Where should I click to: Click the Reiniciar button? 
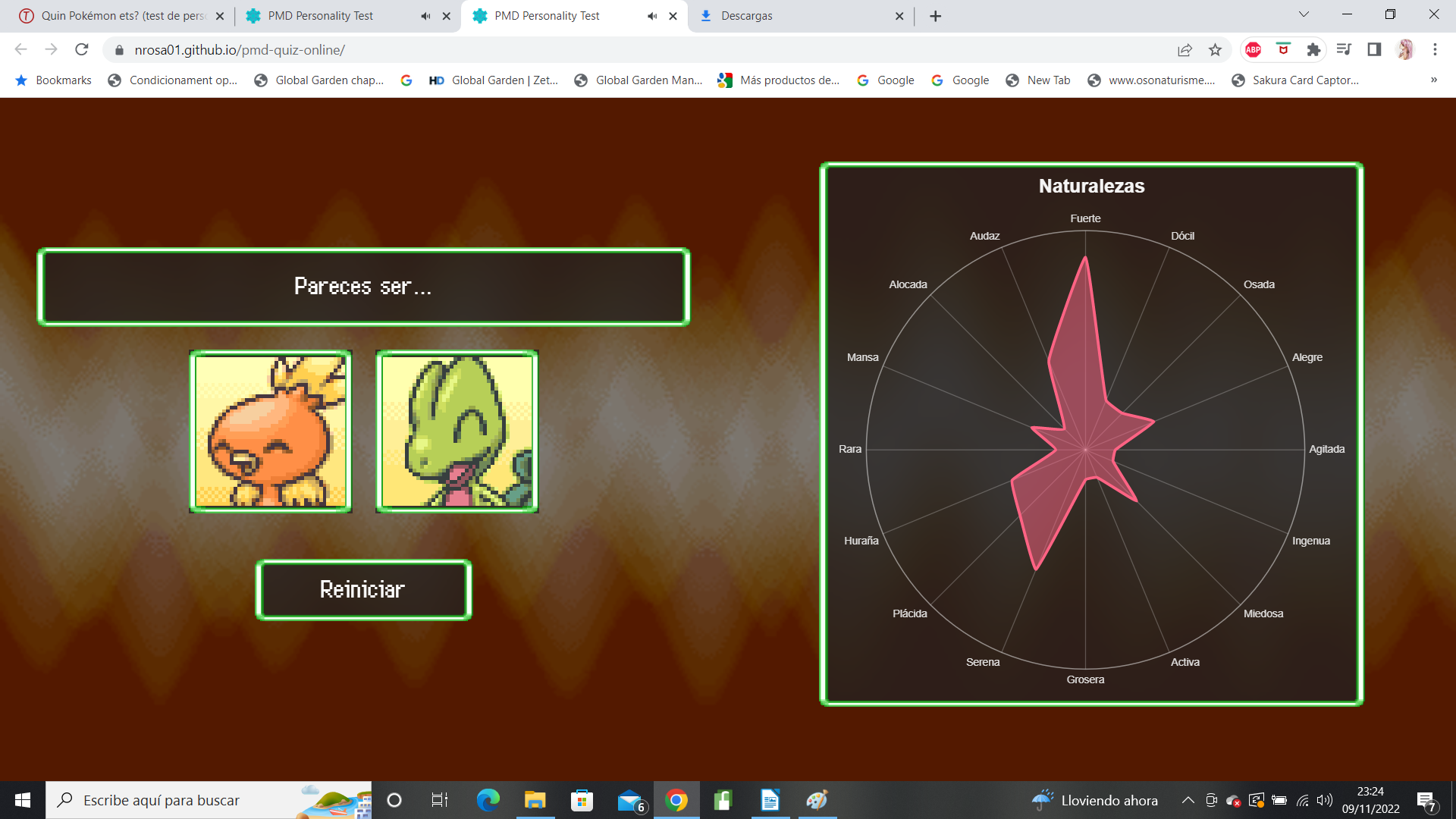363,590
